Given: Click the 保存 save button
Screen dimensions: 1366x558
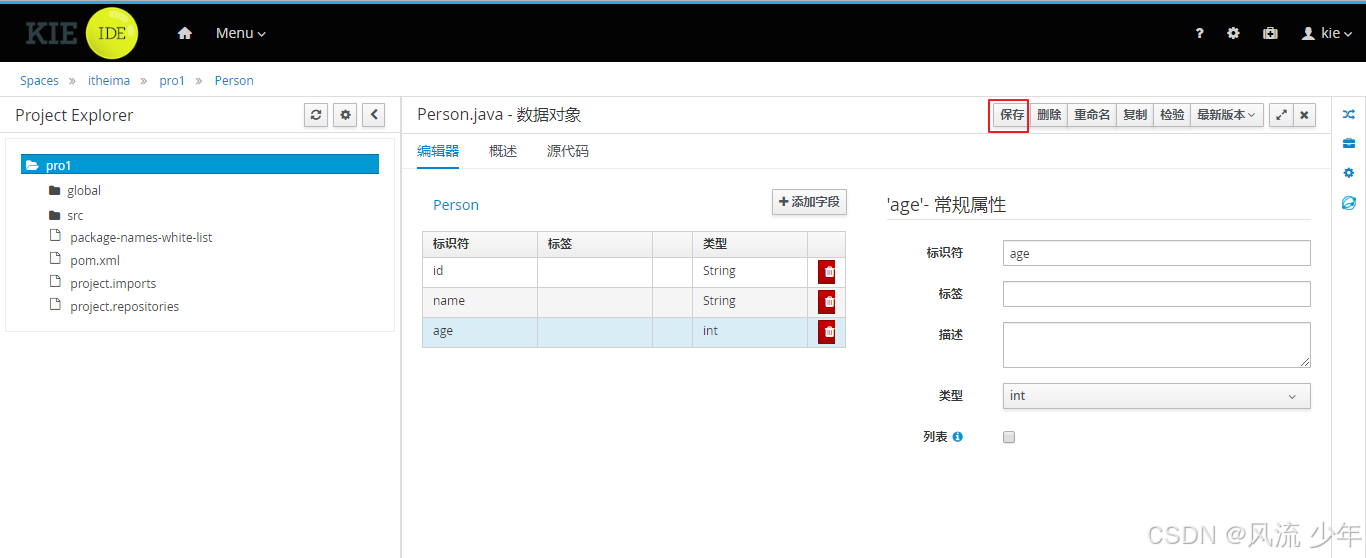Looking at the screenshot, I should coord(1012,115).
